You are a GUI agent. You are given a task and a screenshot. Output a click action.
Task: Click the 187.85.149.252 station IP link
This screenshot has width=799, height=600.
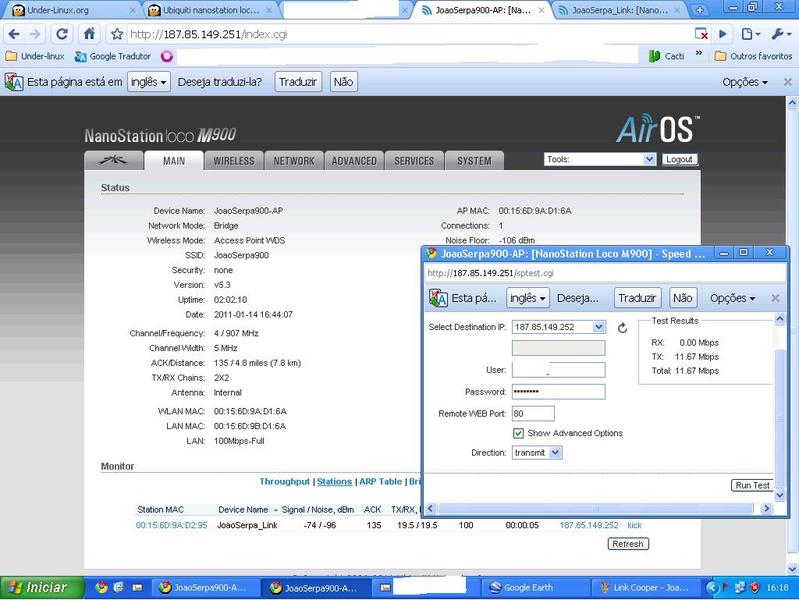[x=589, y=525]
